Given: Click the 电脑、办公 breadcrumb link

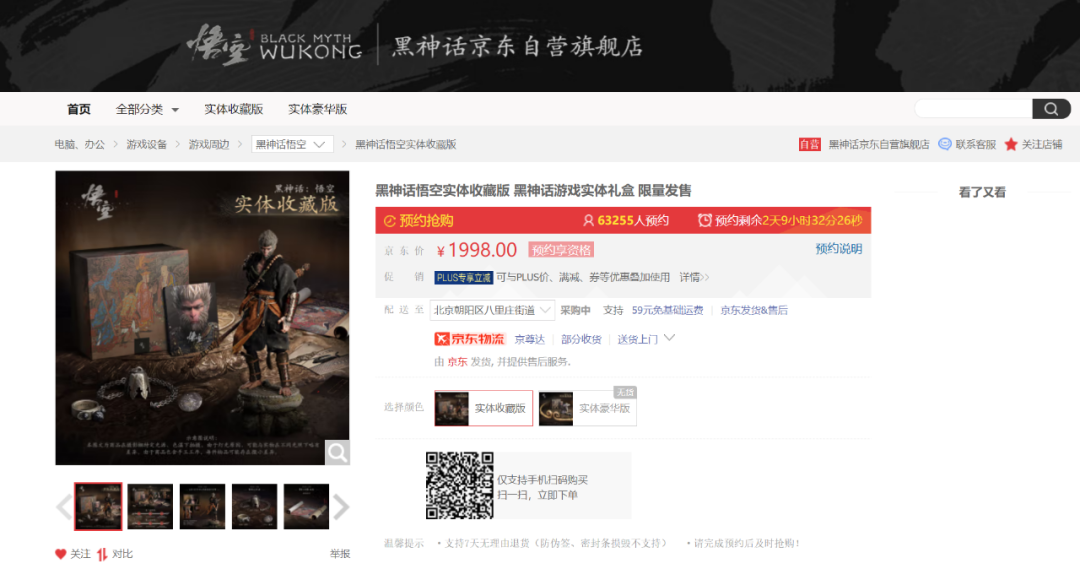Looking at the screenshot, I should (80, 144).
